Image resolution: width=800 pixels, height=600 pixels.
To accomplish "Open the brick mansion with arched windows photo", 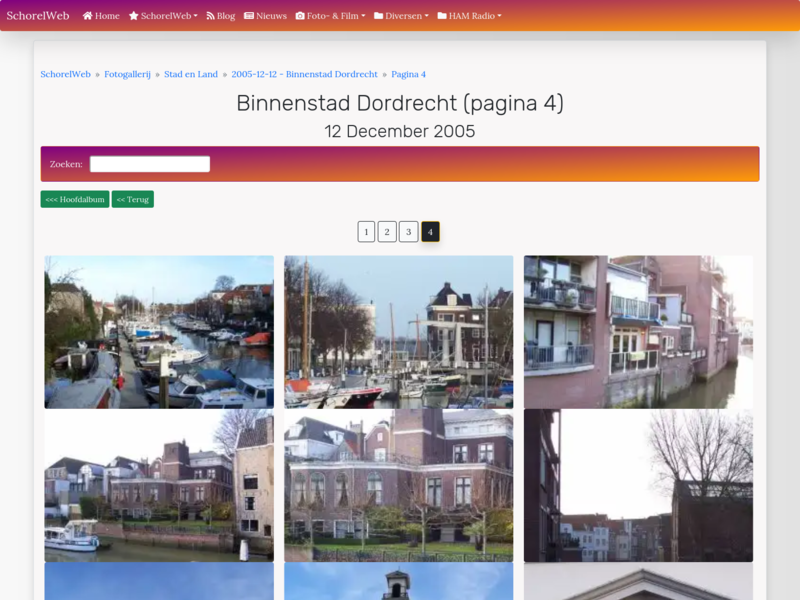I will pos(398,485).
